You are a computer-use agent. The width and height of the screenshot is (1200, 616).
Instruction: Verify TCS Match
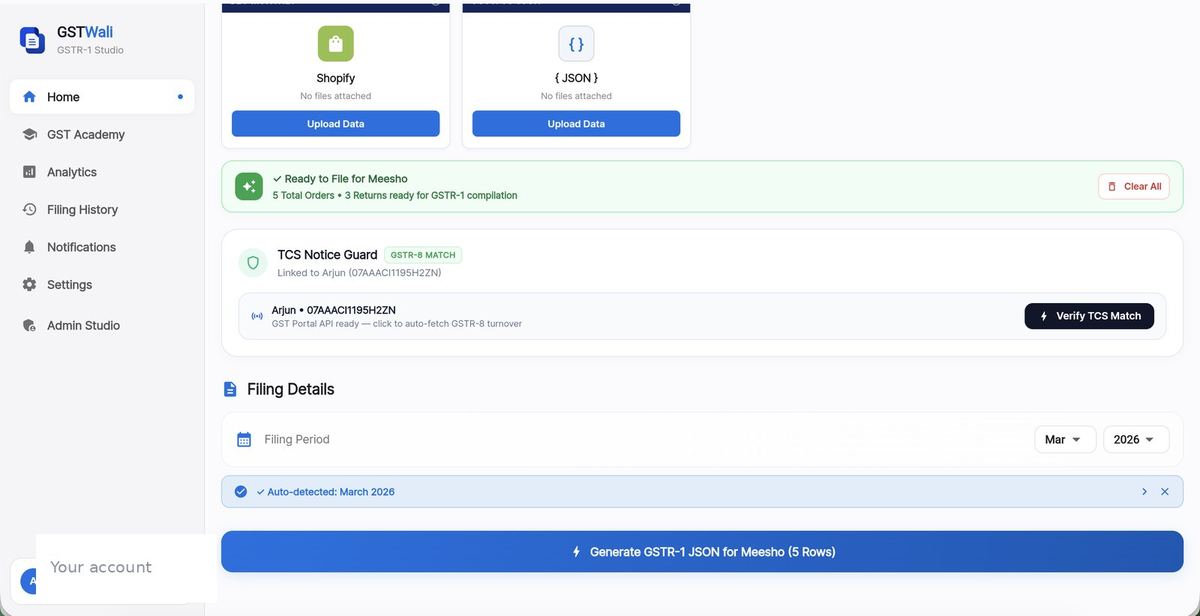click(x=1089, y=316)
